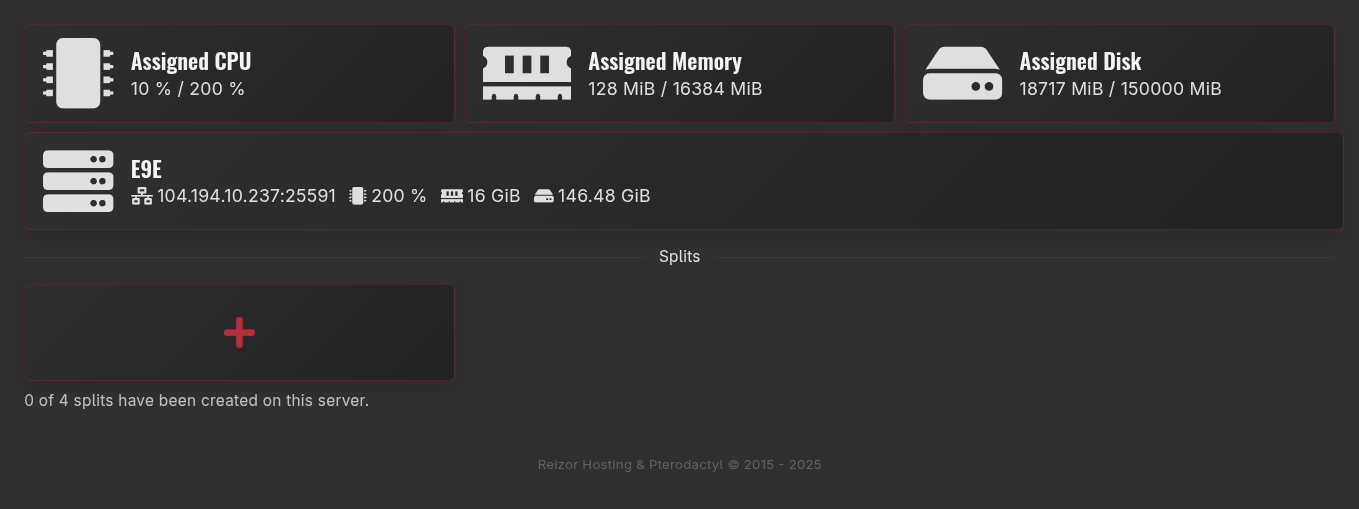
Task: Click the small memory icon beside 16 GiB
Action: click(x=452, y=196)
